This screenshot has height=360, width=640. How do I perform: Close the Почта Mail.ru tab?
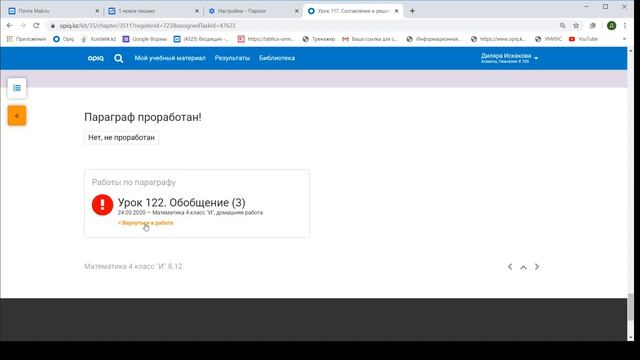97,11
